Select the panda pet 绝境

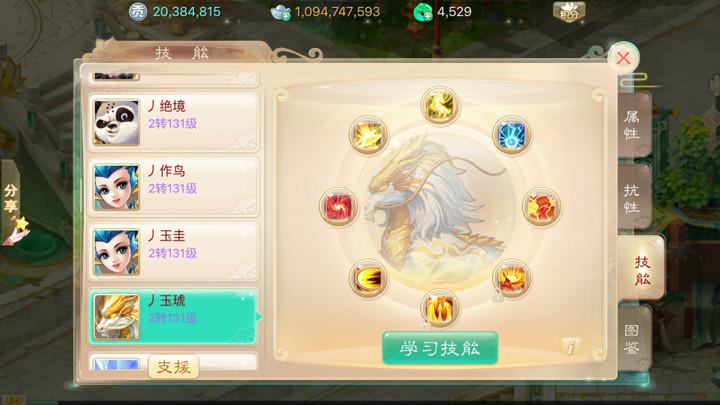click(174, 122)
